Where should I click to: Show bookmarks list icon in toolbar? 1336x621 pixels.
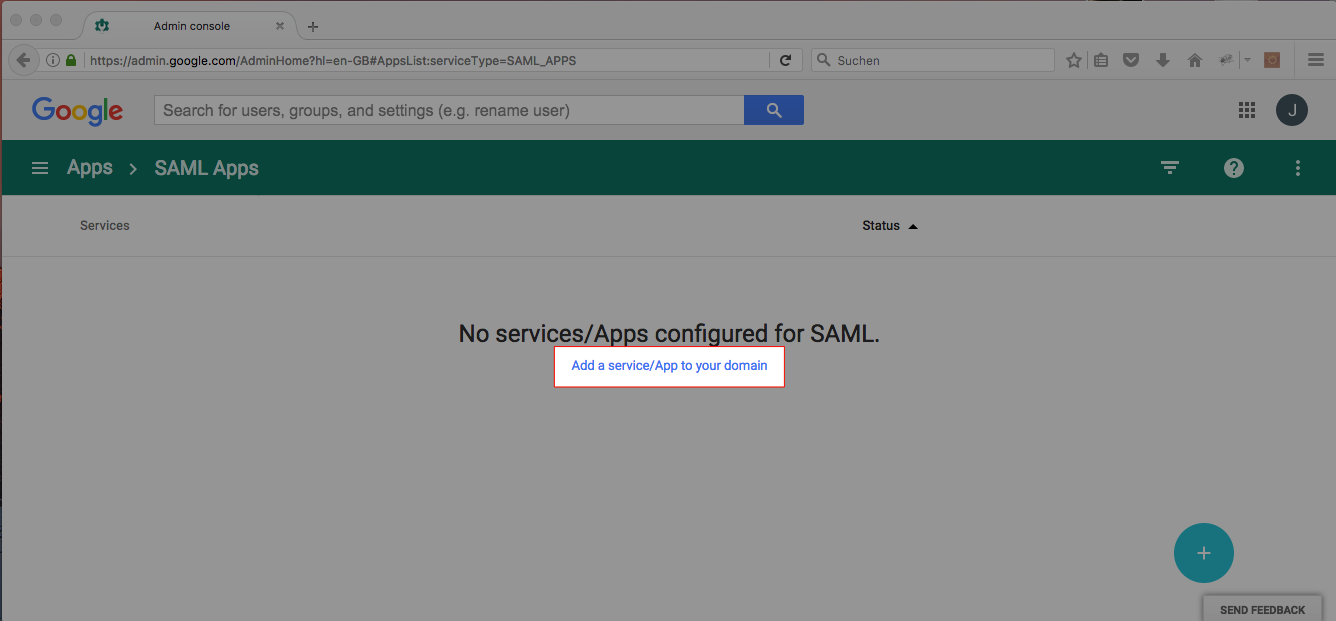[1101, 60]
